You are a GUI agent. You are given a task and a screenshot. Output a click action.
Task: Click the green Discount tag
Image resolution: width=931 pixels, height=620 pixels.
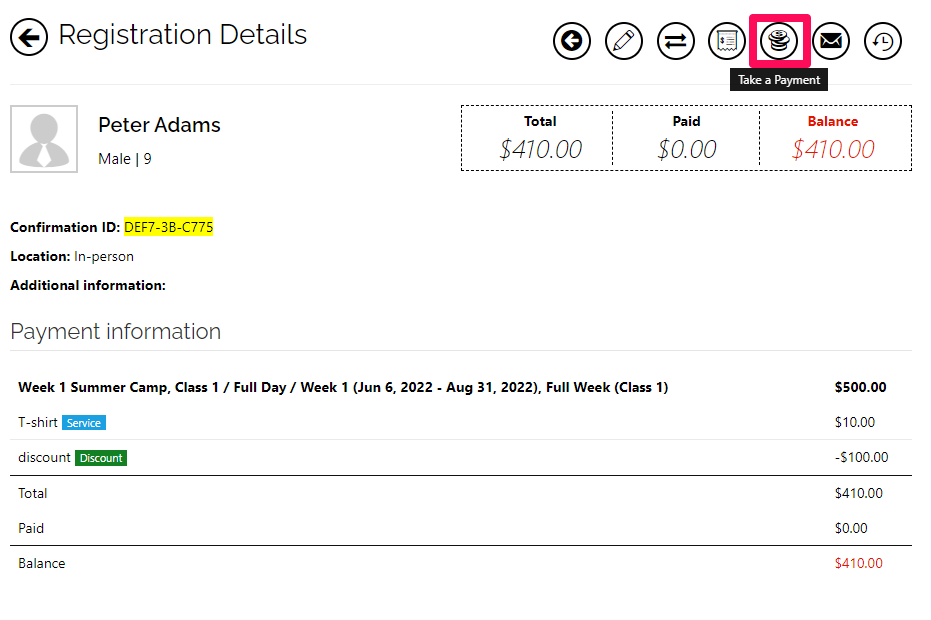[x=101, y=458]
